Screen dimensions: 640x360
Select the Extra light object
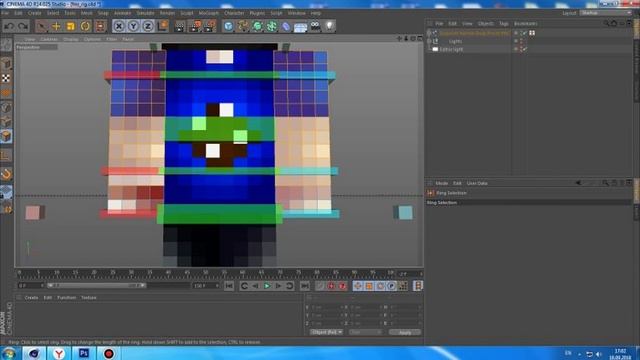pos(451,49)
